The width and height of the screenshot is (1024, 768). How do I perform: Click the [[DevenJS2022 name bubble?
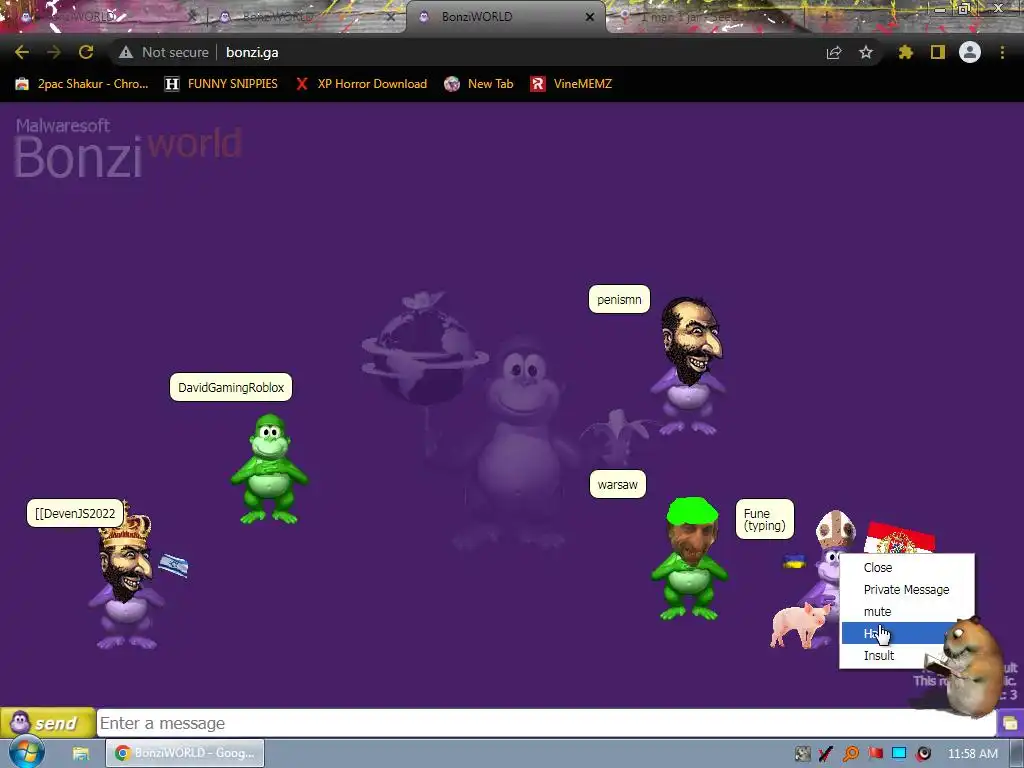click(75, 513)
